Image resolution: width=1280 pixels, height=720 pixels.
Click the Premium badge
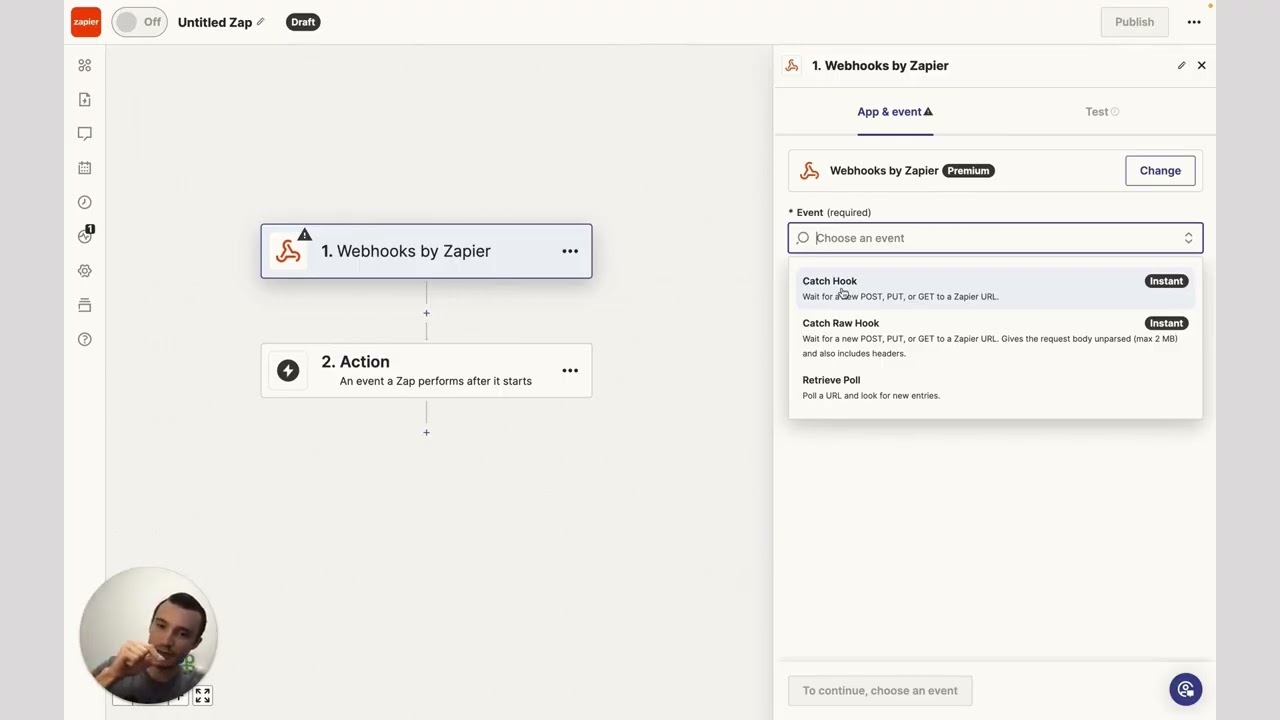pos(968,171)
